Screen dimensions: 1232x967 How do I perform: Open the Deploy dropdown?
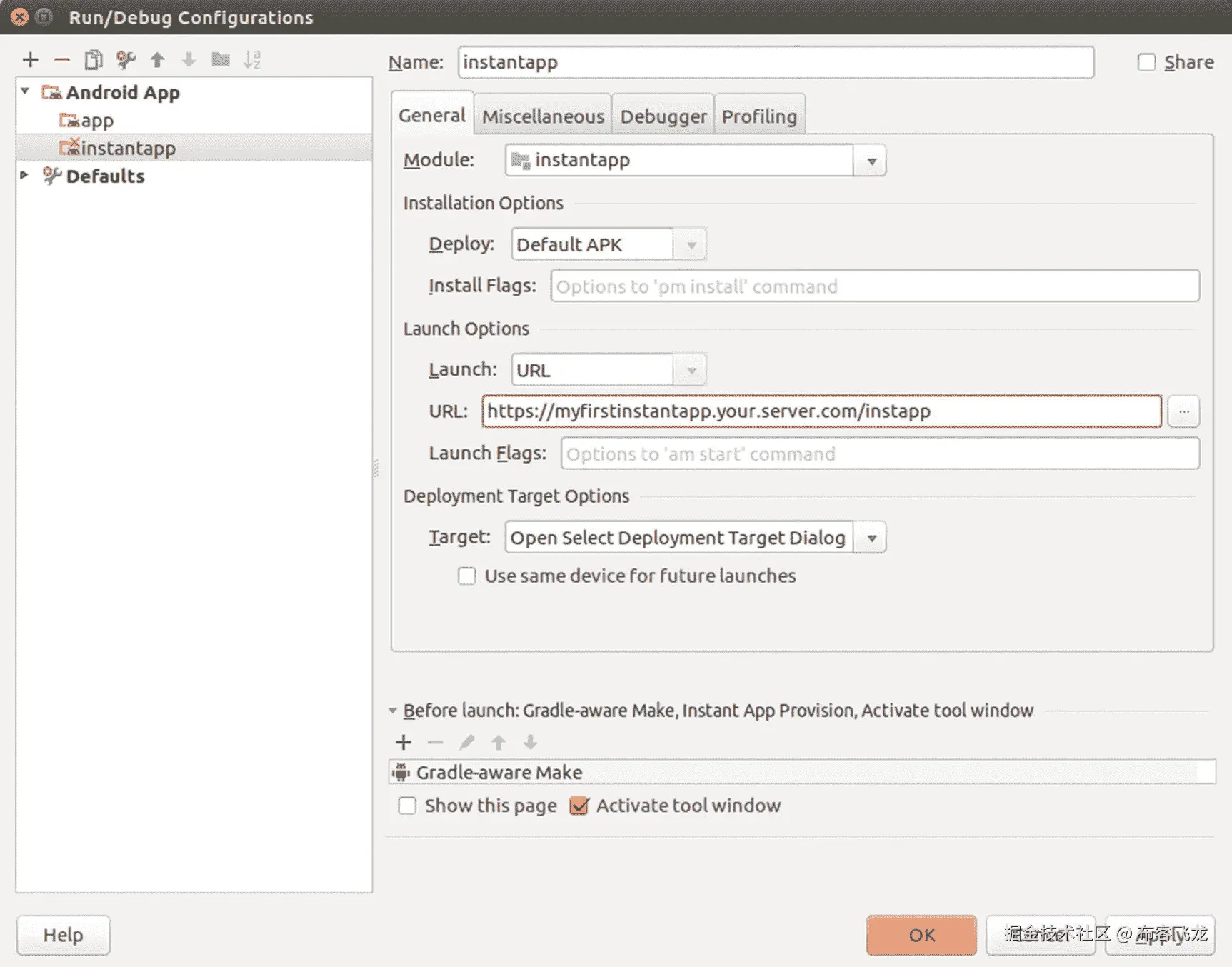691,244
